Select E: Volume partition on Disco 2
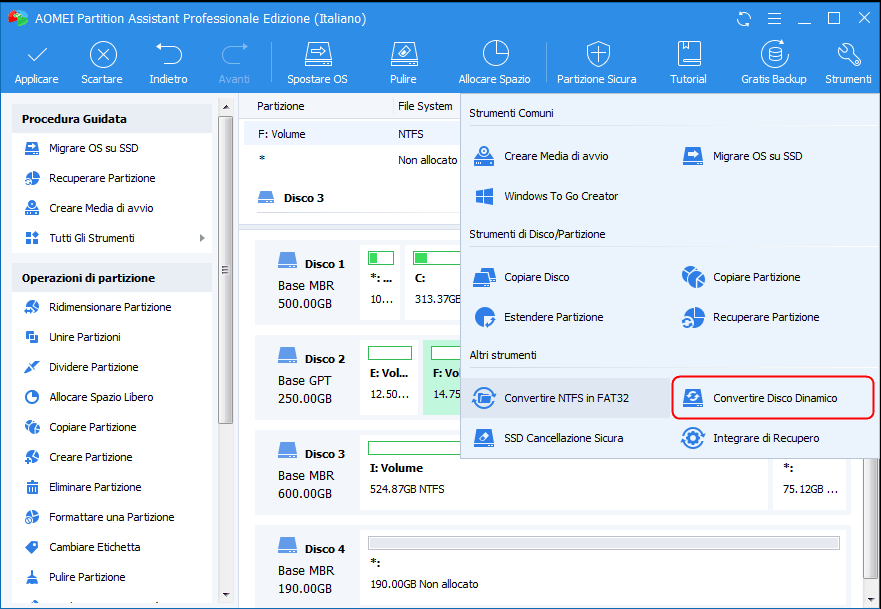The width and height of the screenshot is (881, 609). (x=389, y=378)
